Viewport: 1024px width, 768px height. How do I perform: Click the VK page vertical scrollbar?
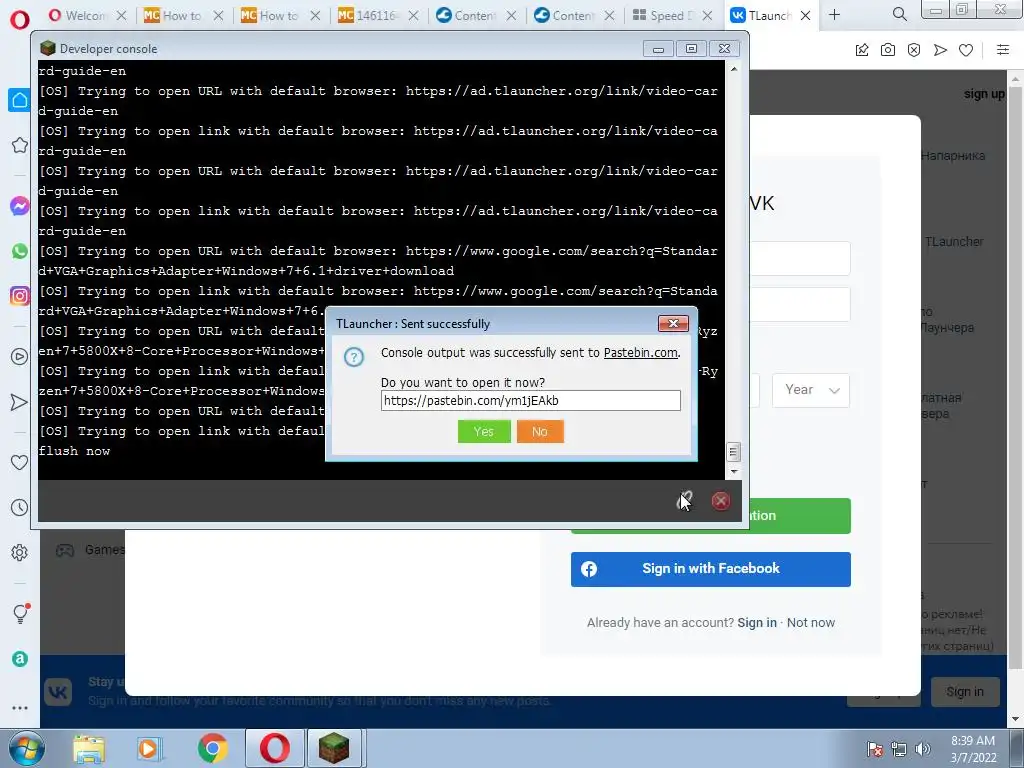coord(1015,379)
